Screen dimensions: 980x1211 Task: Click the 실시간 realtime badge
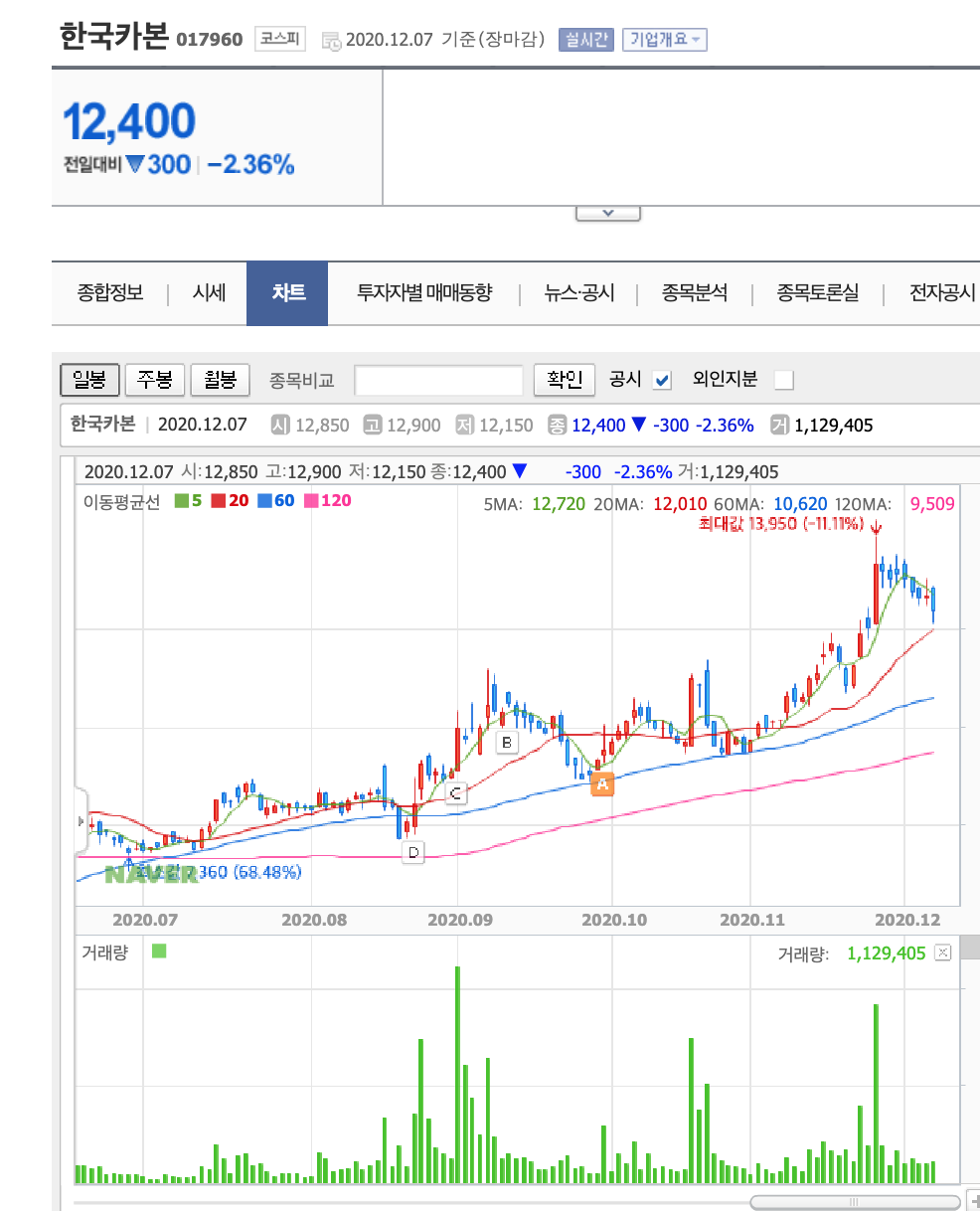586,40
